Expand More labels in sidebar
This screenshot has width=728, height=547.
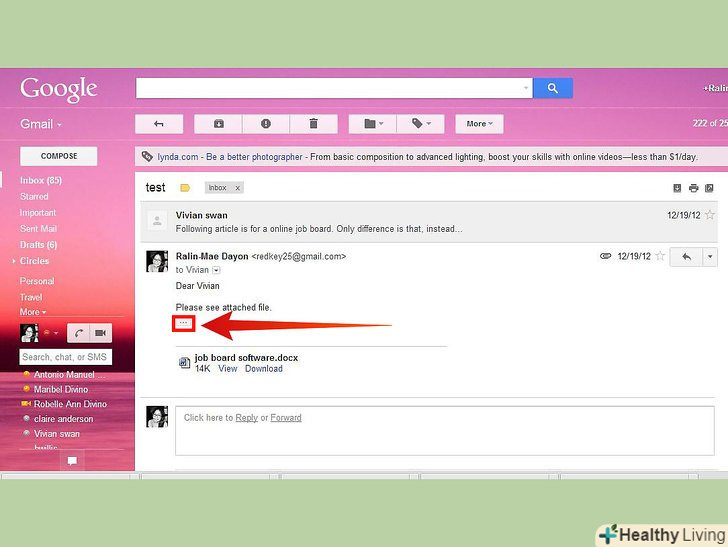(32, 312)
